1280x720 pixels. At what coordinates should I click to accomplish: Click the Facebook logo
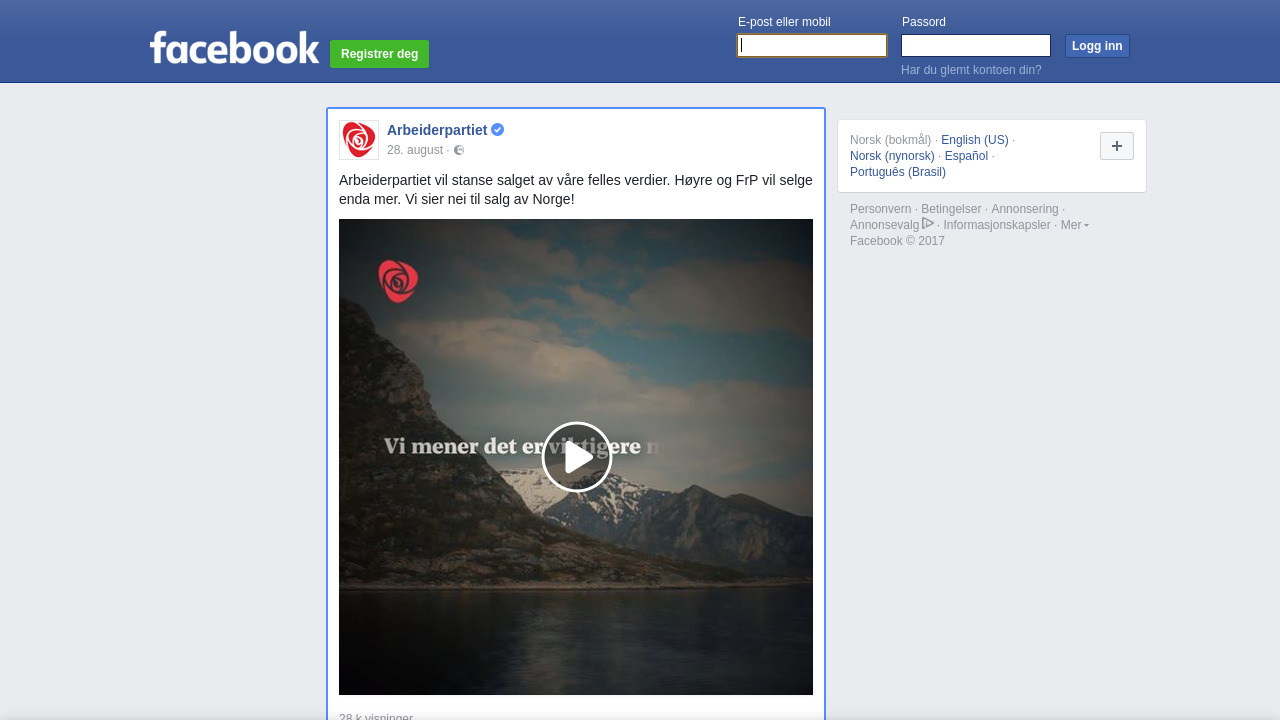pyautogui.click(x=235, y=47)
